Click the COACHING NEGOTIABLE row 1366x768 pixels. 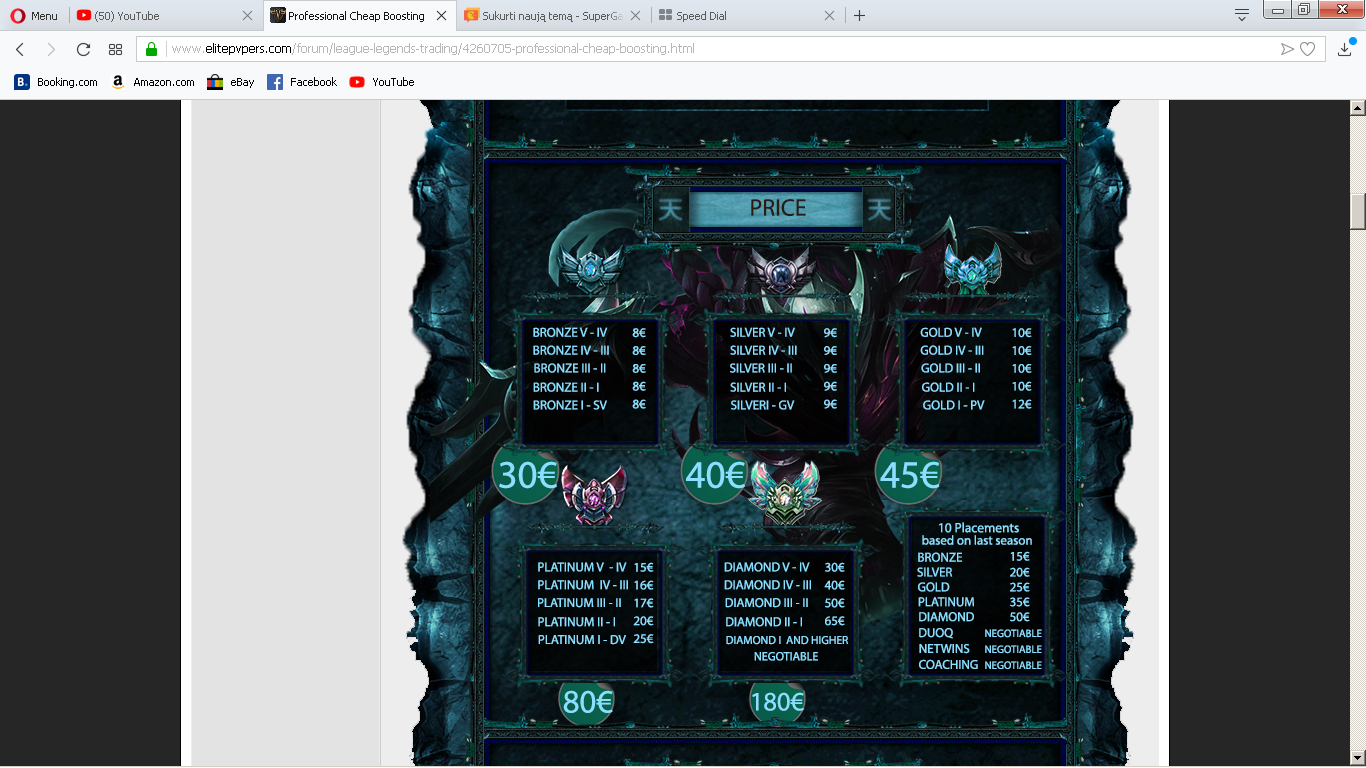pos(979,665)
